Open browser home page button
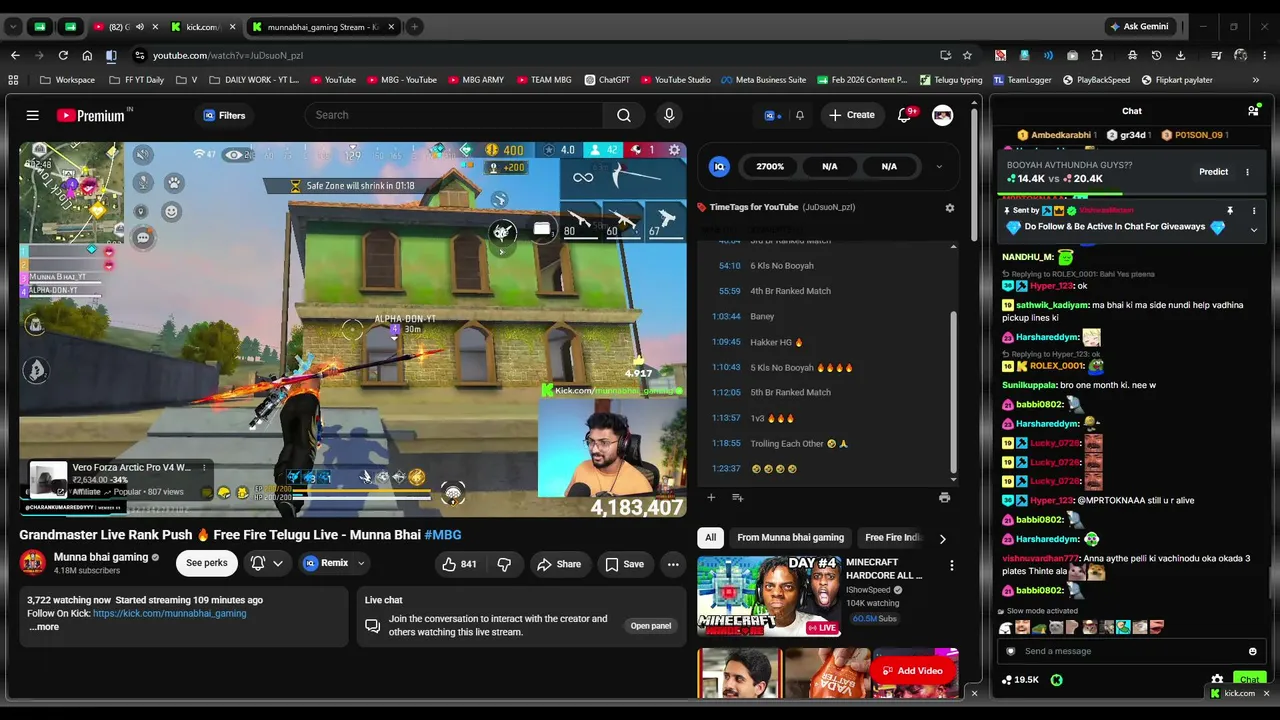Image resolution: width=1280 pixels, height=720 pixels. pyautogui.click(x=87, y=55)
